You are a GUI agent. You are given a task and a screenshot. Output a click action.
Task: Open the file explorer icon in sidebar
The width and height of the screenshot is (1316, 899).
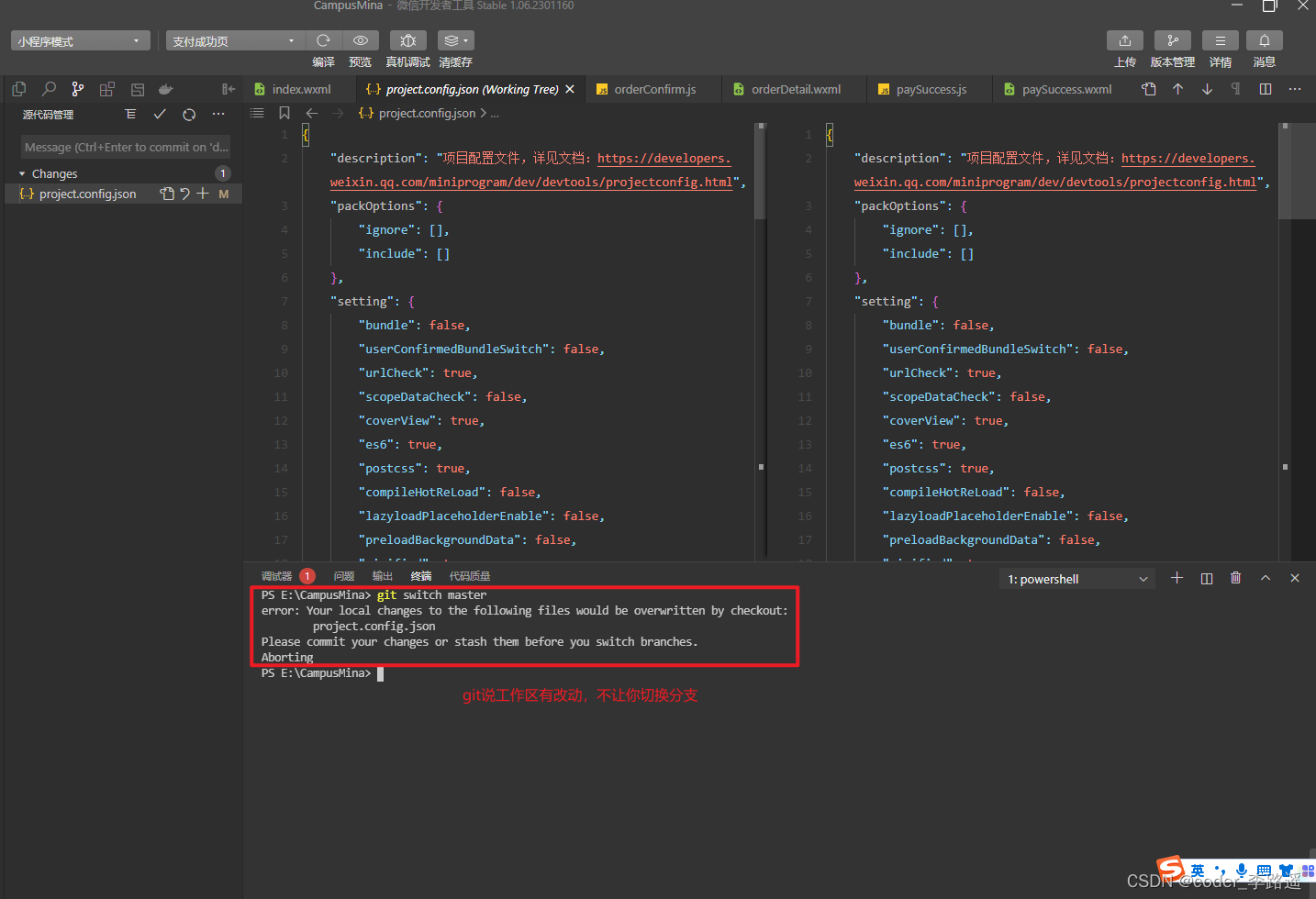pyautogui.click(x=19, y=89)
